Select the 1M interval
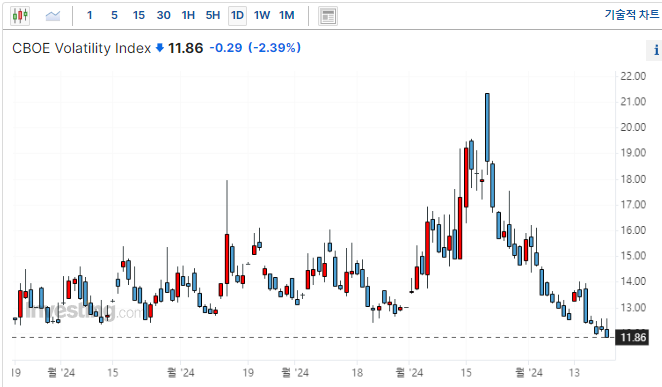662x387 pixels. click(287, 16)
